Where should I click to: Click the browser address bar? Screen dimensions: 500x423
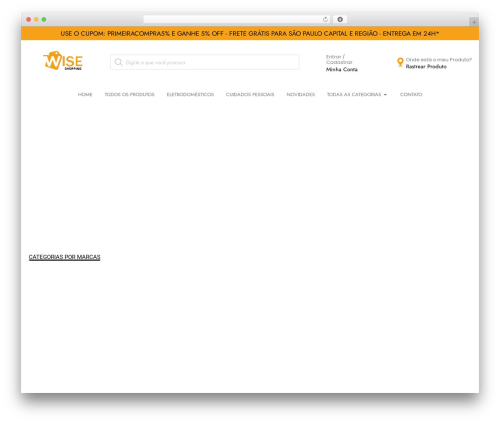coord(237,20)
